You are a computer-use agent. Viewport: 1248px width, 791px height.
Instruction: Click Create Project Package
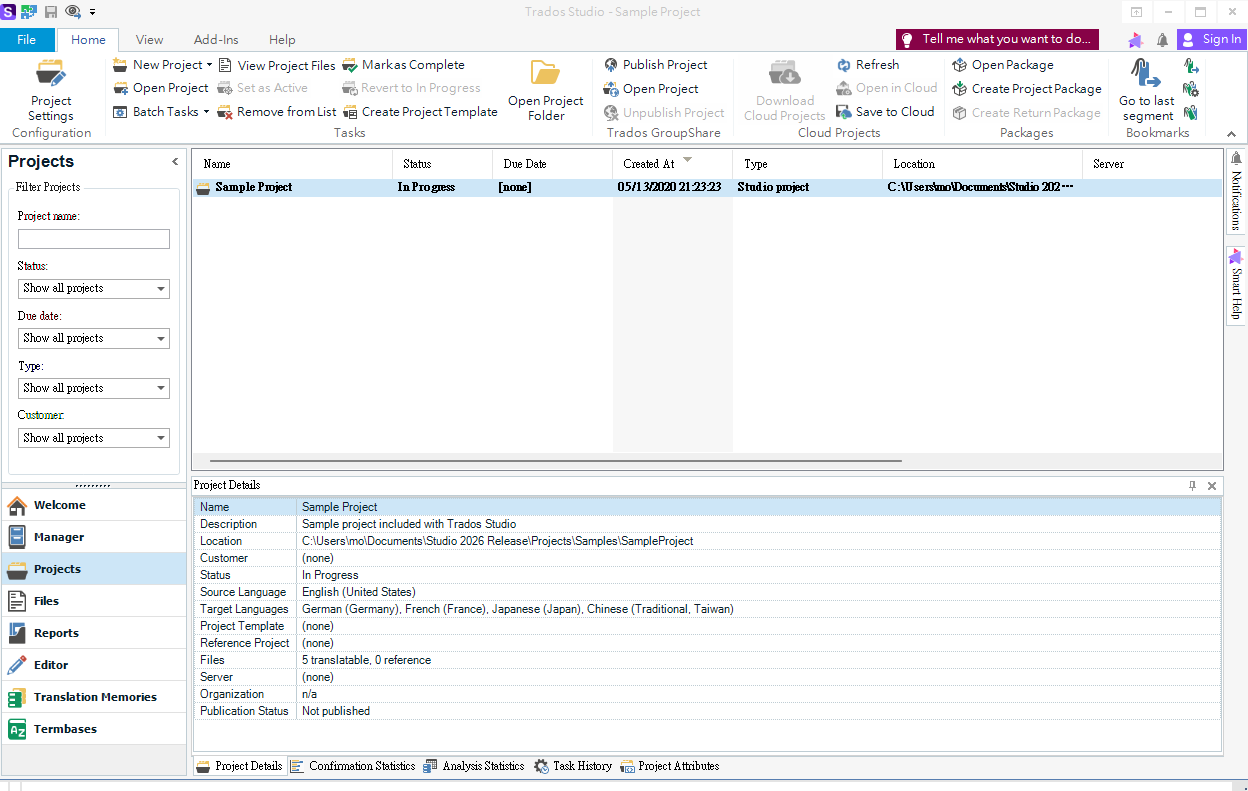tap(1027, 88)
